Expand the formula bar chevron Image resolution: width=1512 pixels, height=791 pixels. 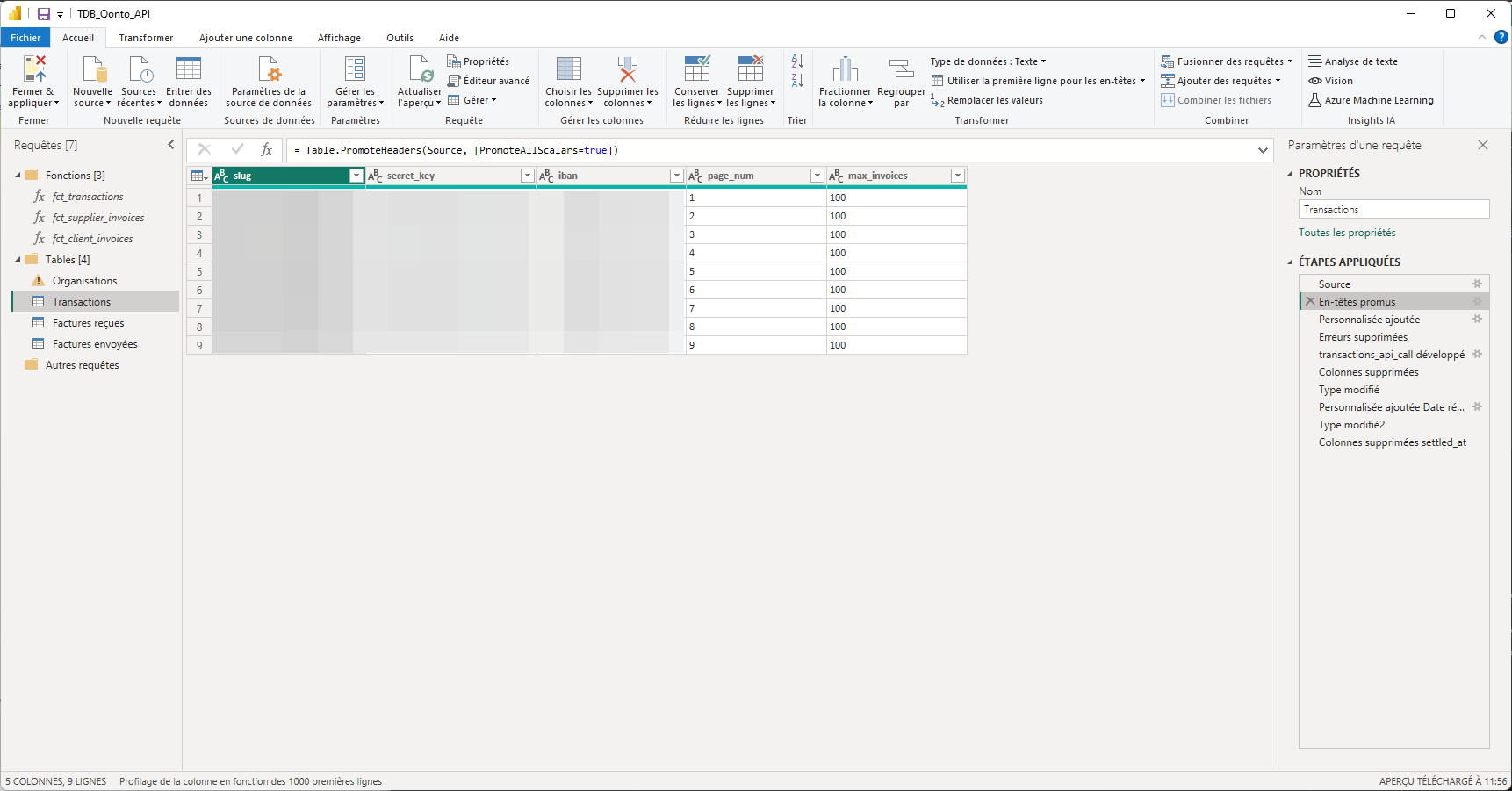click(1263, 150)
